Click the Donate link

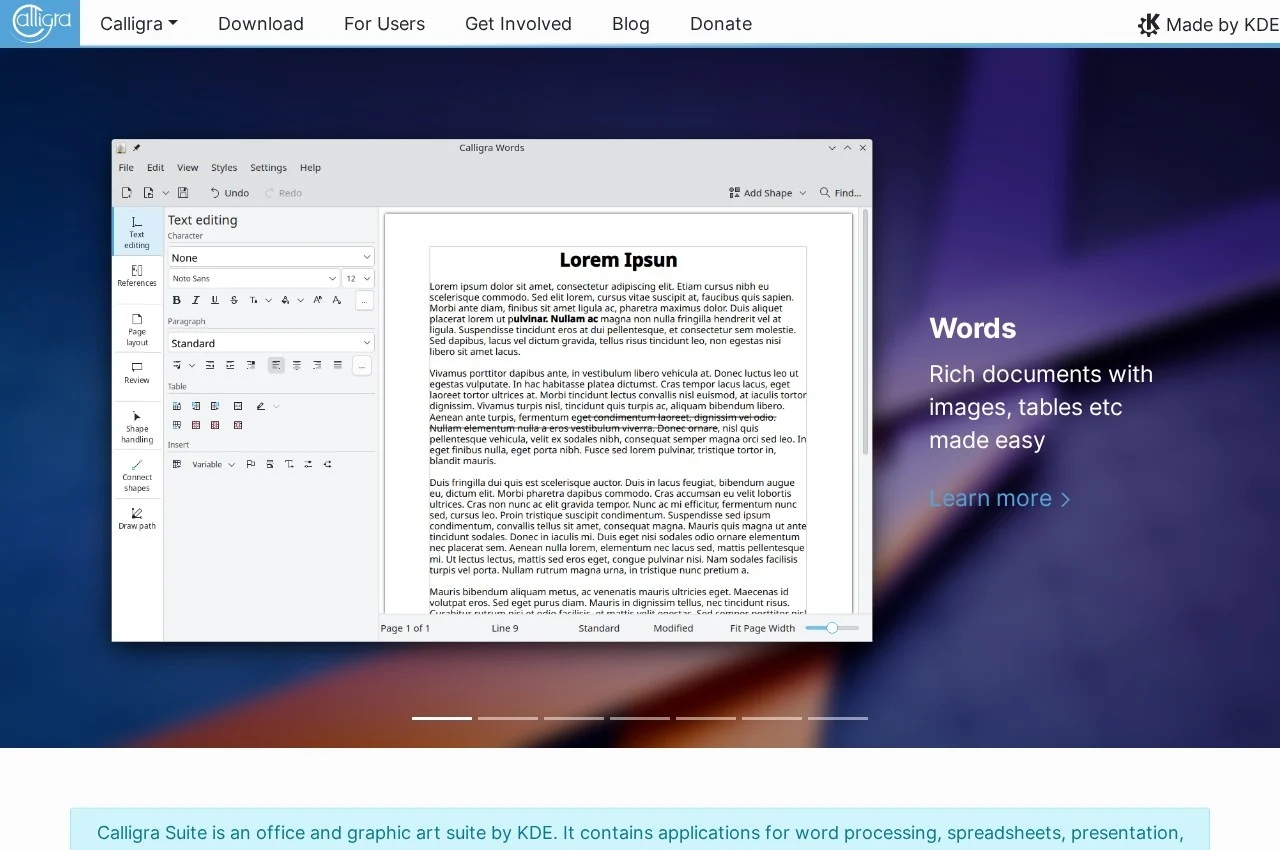(x=721, y=24)
